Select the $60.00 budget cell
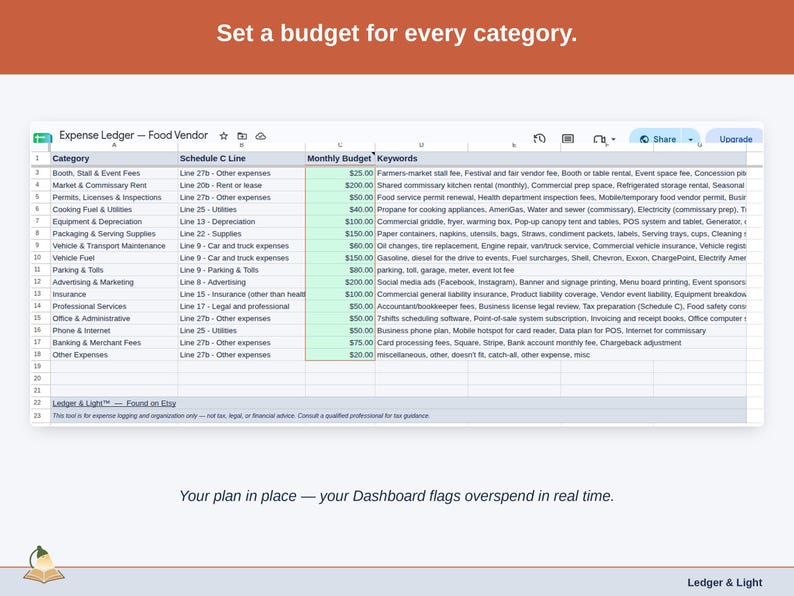794x596 pixels. [x=340, y=246]
